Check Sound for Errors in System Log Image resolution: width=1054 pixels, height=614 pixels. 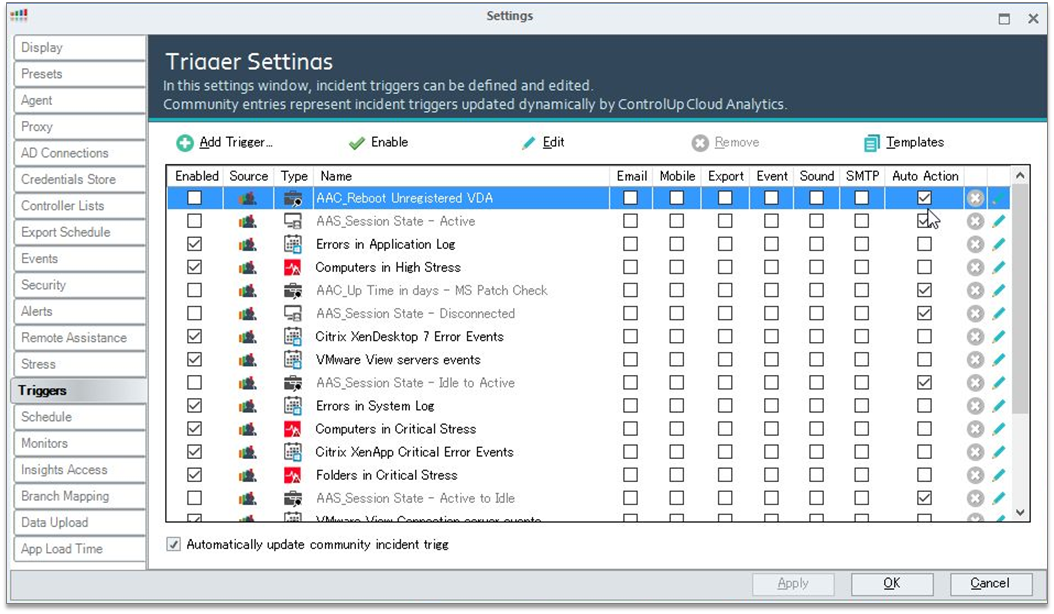(x=816, y=406)
